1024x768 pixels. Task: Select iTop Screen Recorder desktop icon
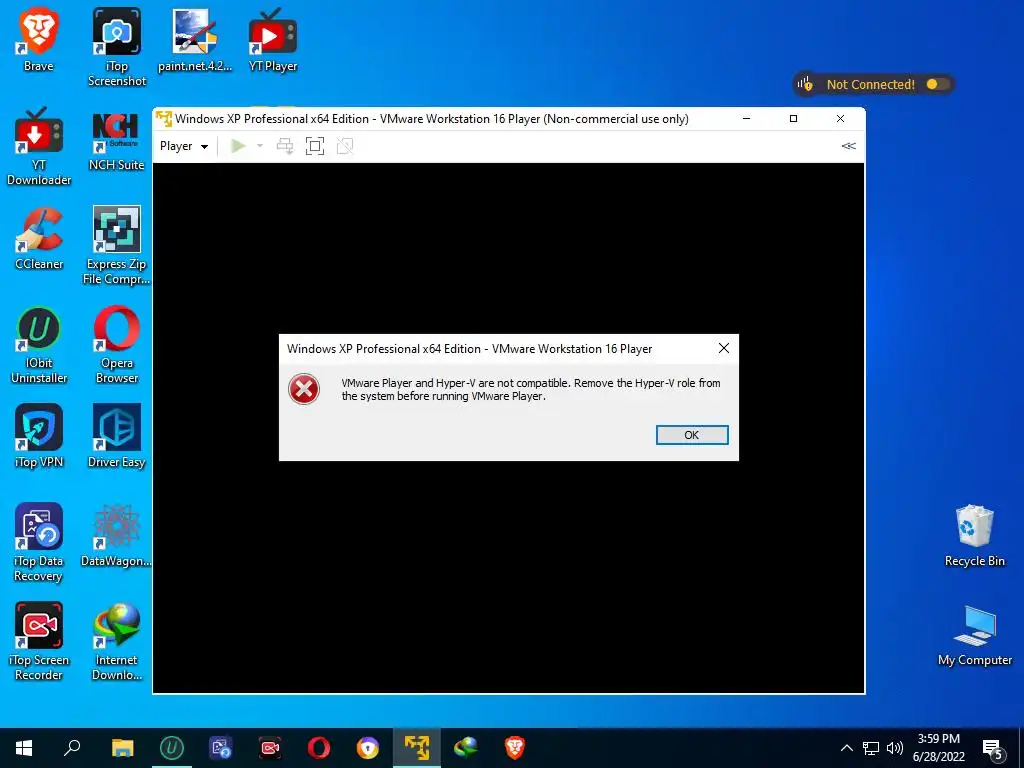pos(39,641)
